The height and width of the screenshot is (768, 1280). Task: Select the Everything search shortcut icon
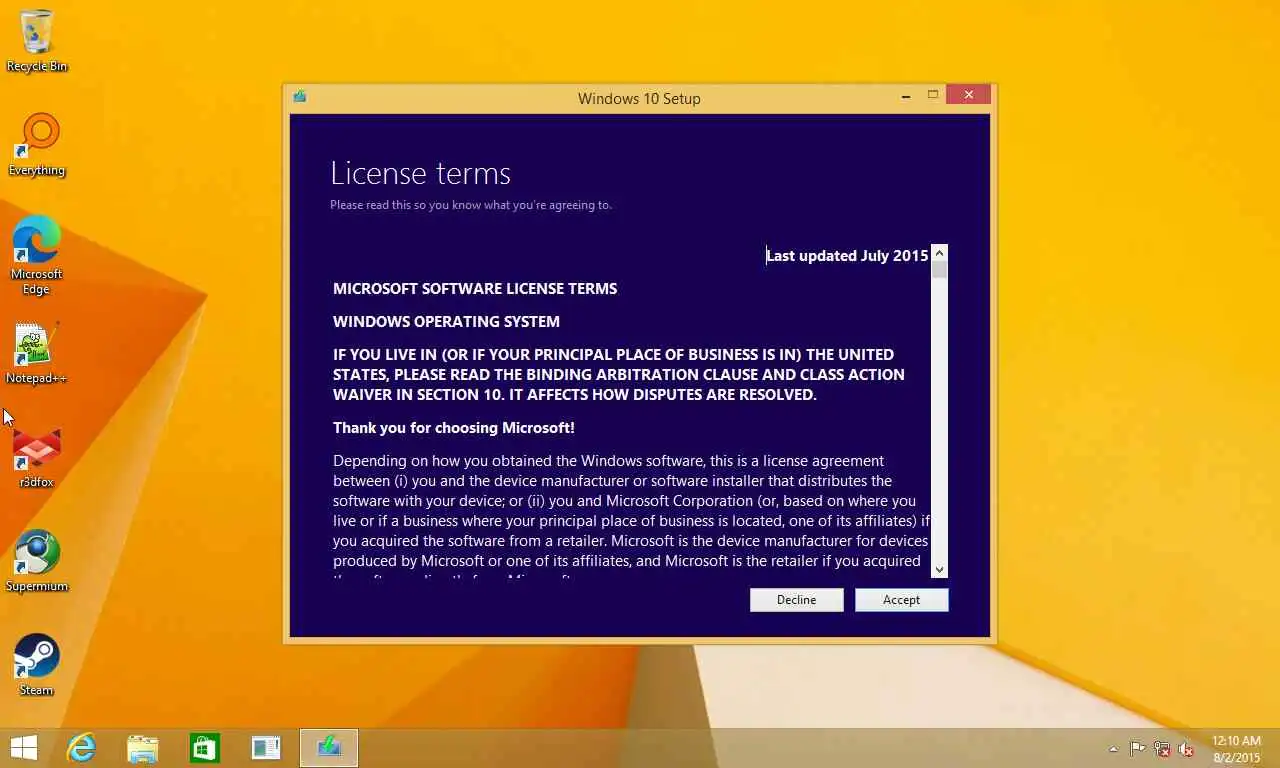[37, 145]
